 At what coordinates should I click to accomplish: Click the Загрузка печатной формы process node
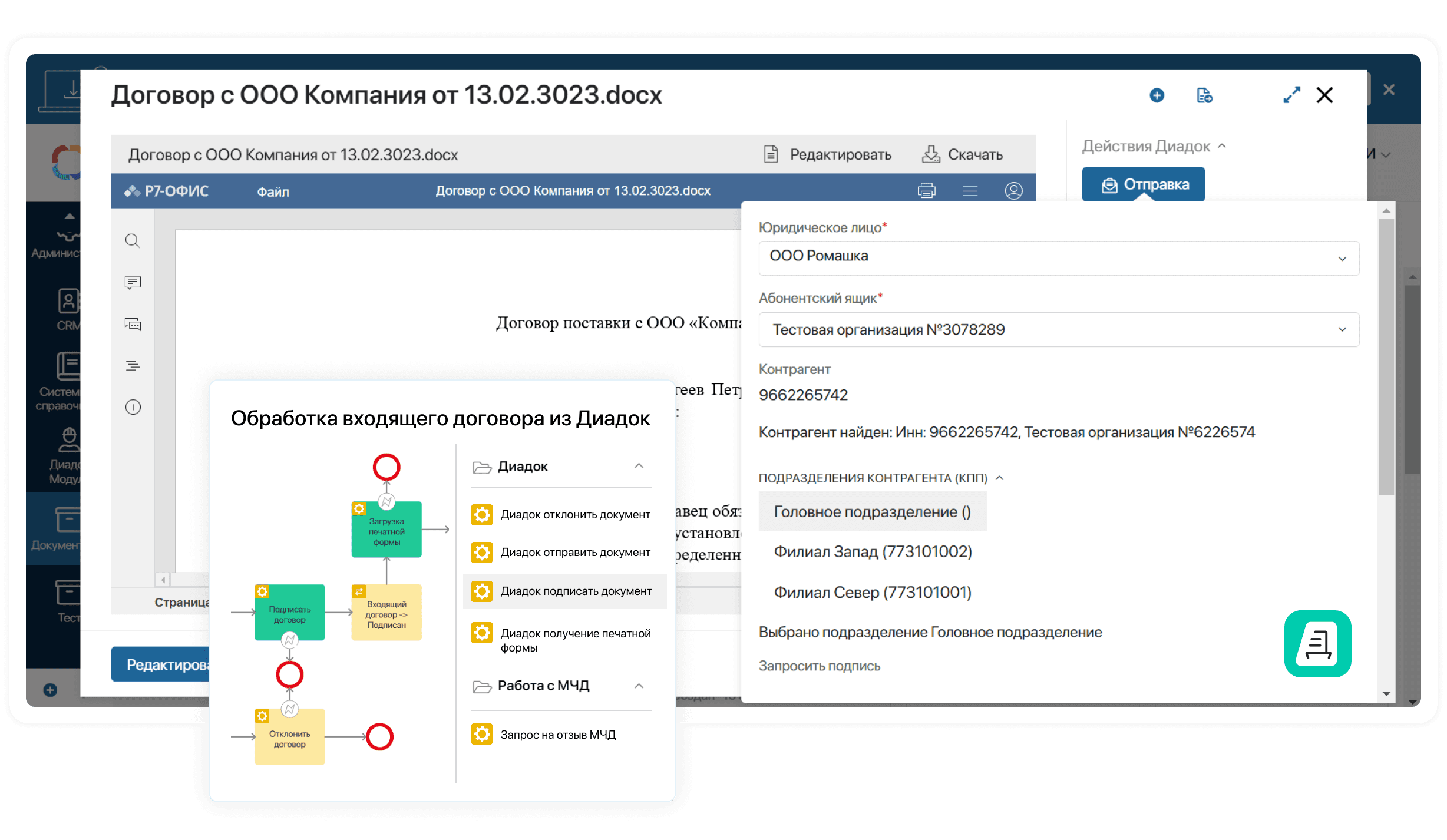[x=386, y=529]
